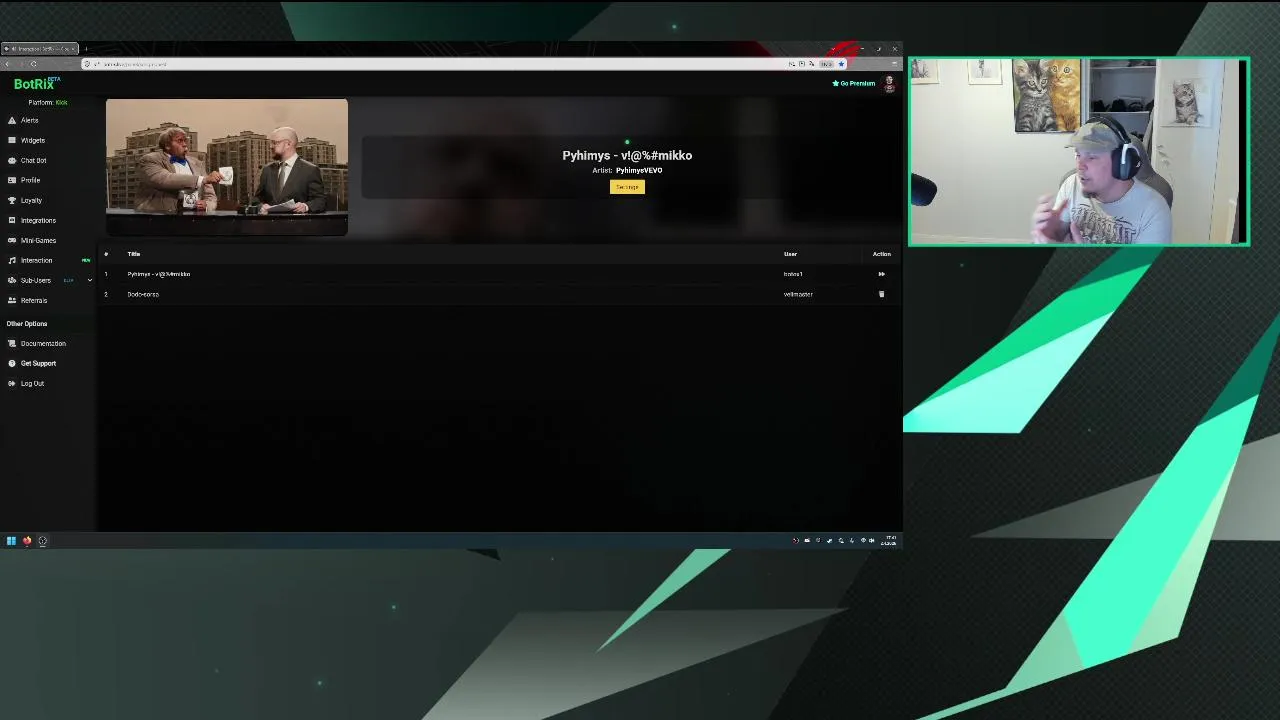Click the Alerts warning triangle icon
This screenshot has height=720, width=1280.
click(12, 120)
